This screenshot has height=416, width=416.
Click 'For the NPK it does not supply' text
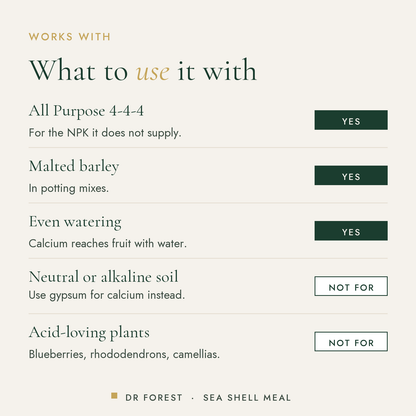pyautogui.click(x=105, y=133)
